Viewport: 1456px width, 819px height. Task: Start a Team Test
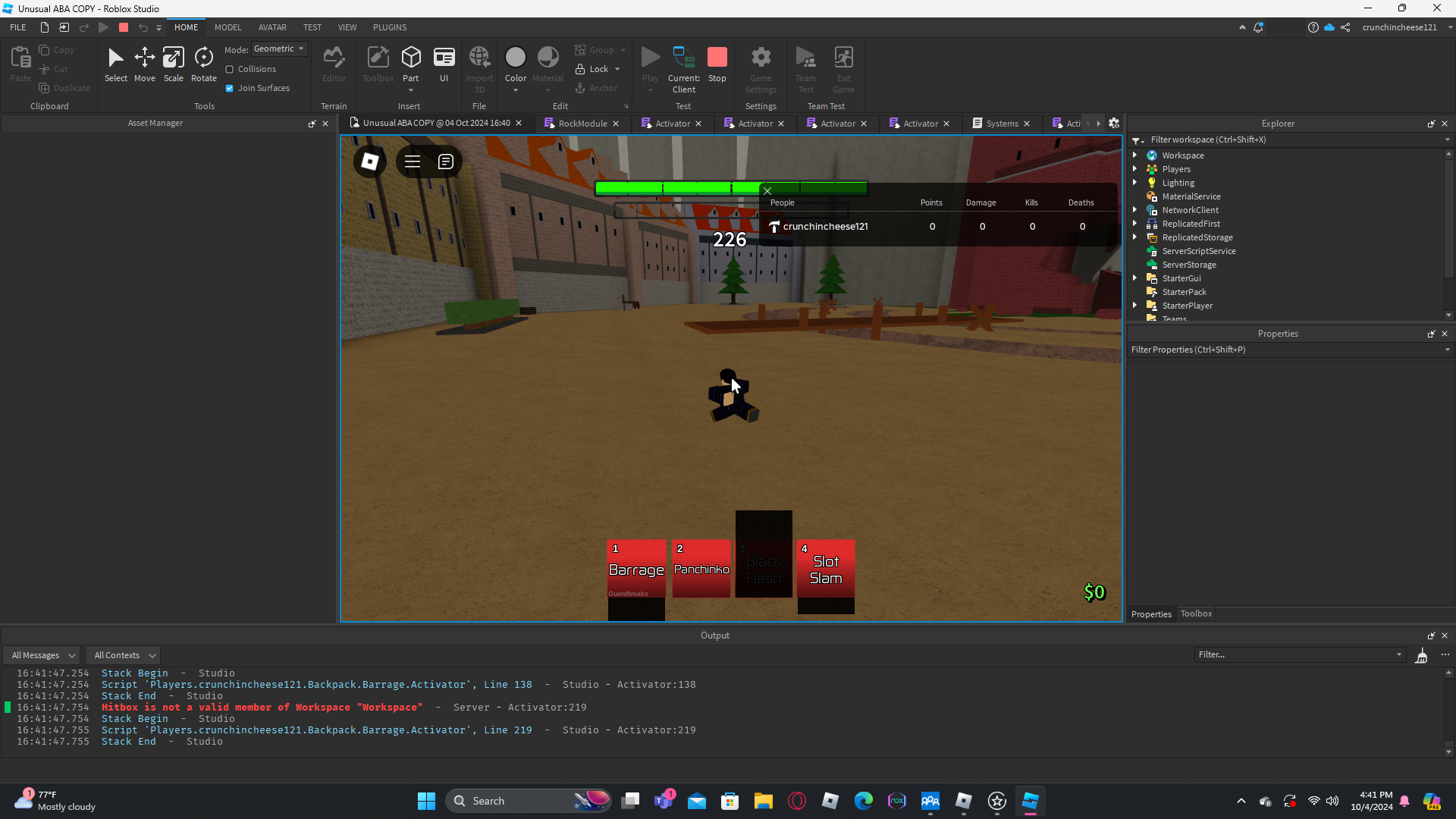805,68
